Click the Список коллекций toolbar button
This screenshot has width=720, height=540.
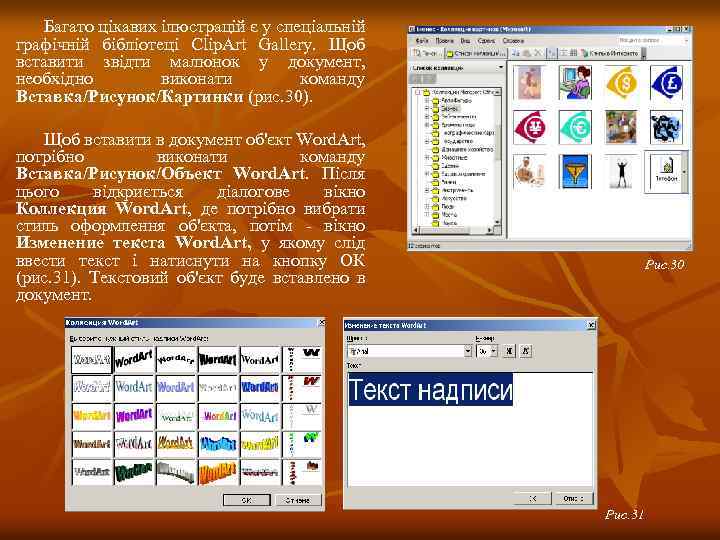[476, 53]
